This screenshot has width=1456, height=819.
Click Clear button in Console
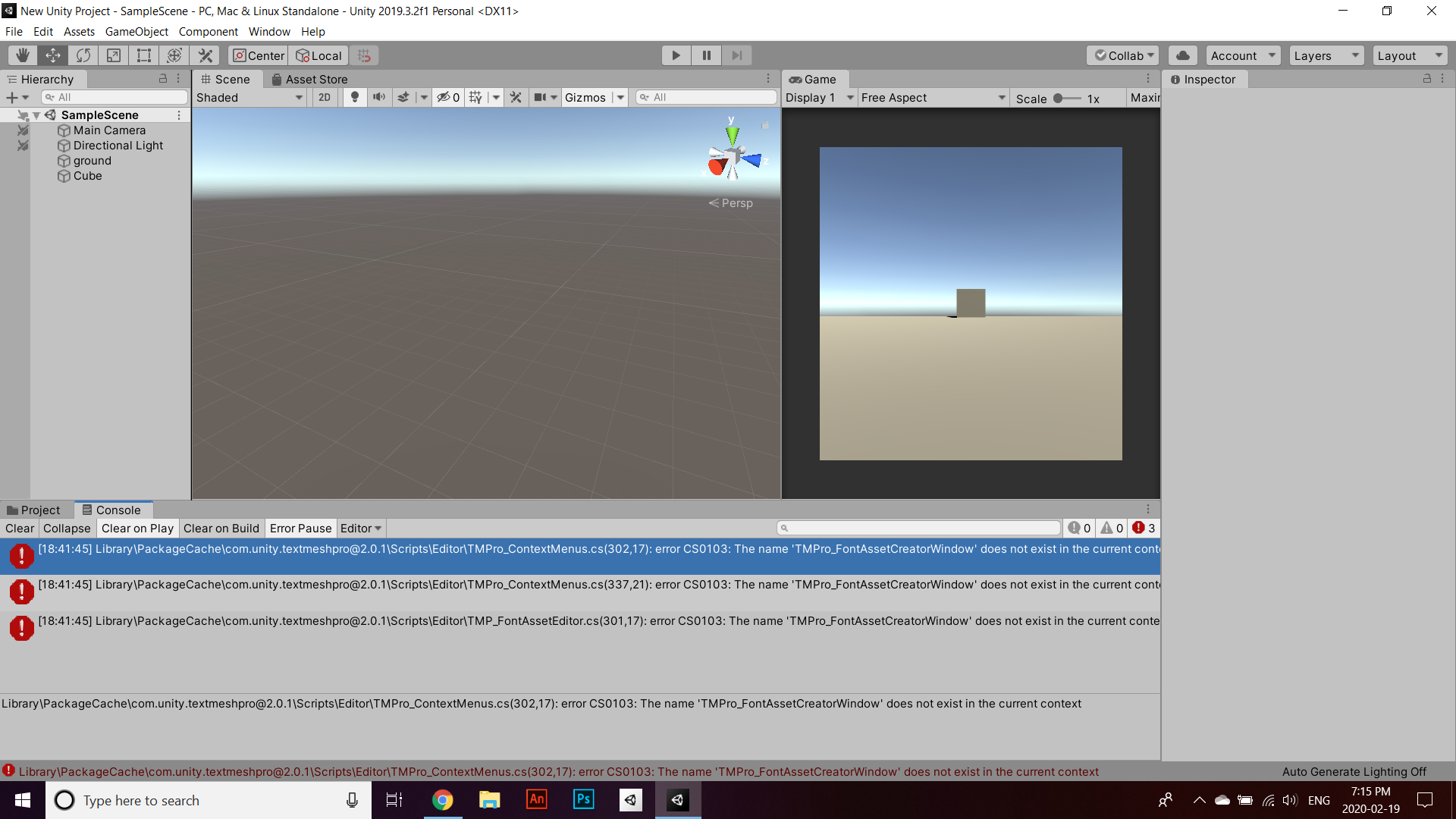coord(20,529)
